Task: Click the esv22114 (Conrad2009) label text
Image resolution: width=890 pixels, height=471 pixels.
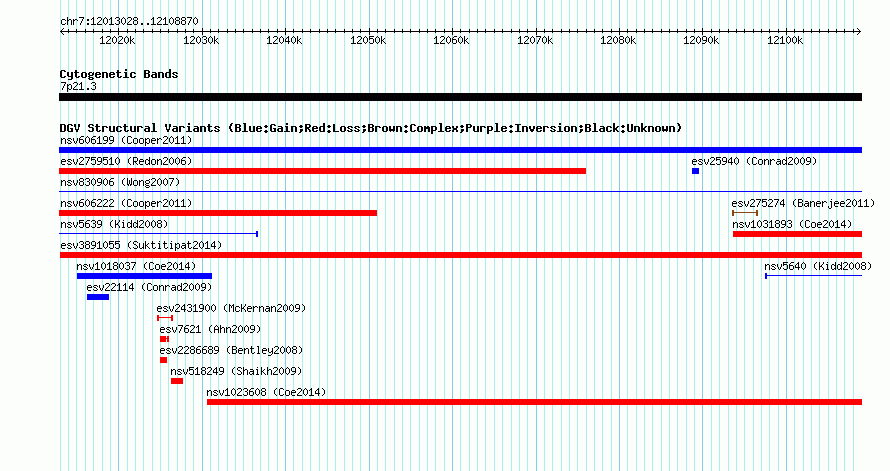Action: pos(149,287)
